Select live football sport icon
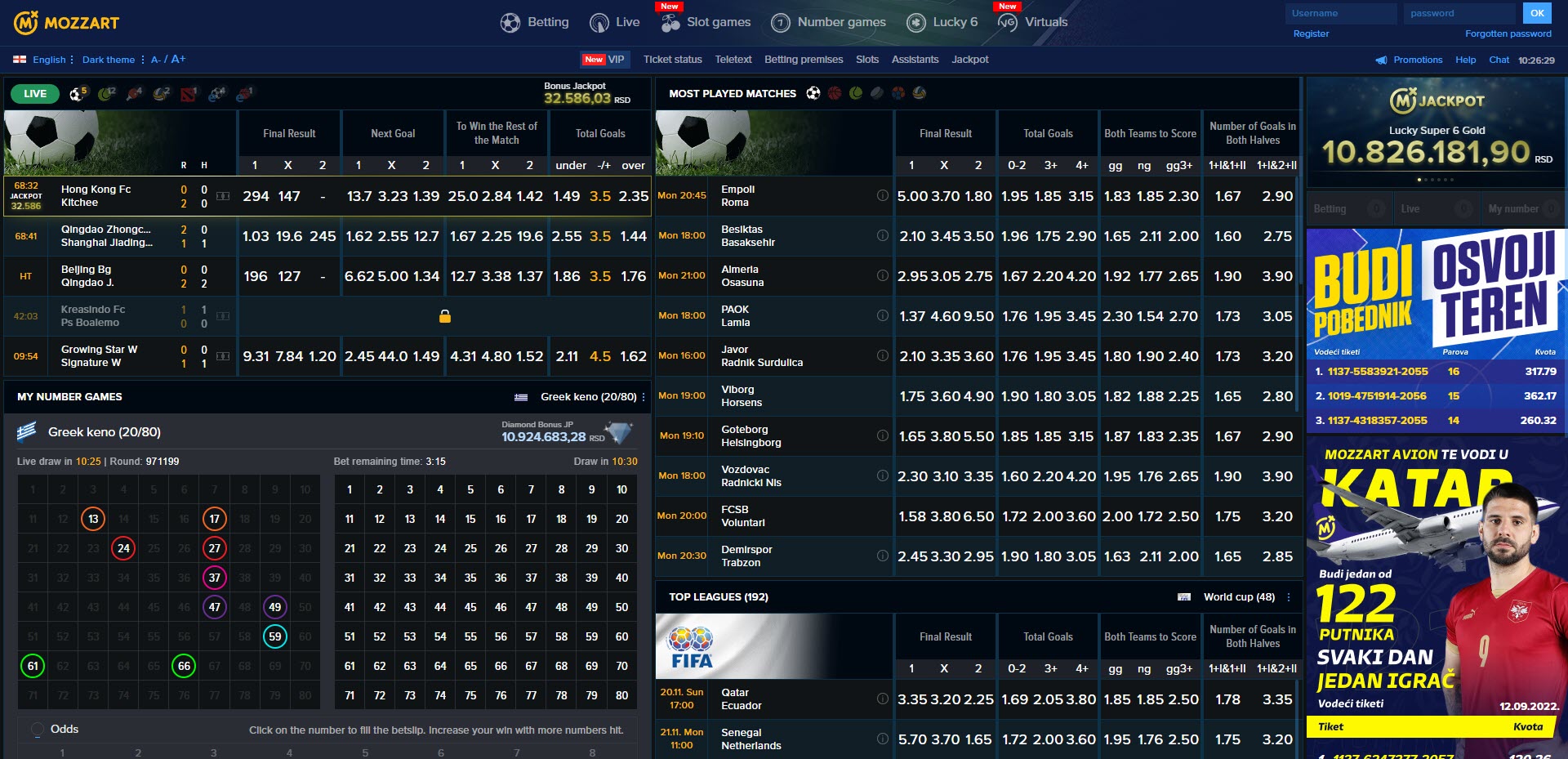The image size is (1568, 759). (77, 94)
